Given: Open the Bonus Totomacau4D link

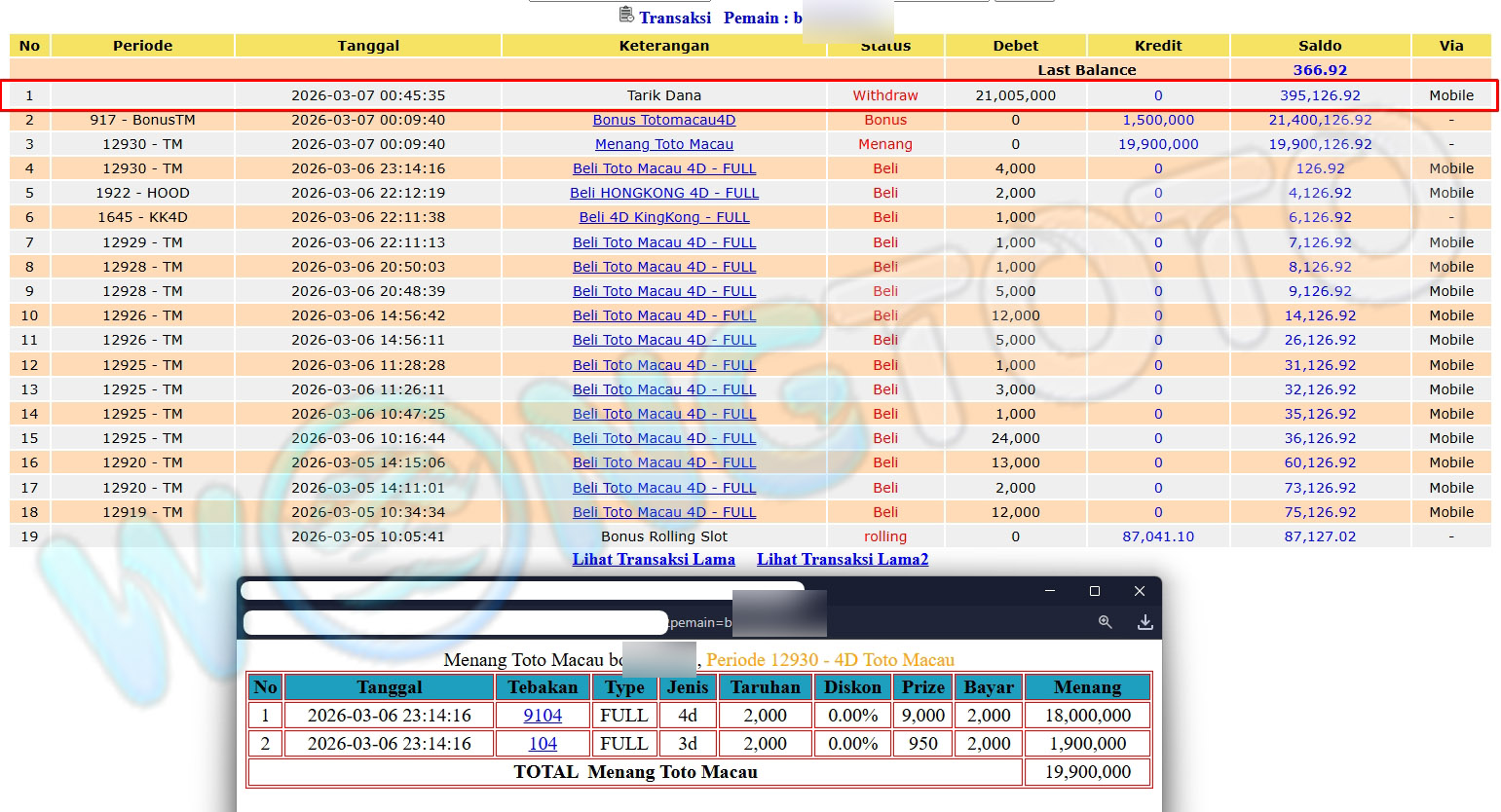Looking at the screenshot, I should (x=663, y=120).
